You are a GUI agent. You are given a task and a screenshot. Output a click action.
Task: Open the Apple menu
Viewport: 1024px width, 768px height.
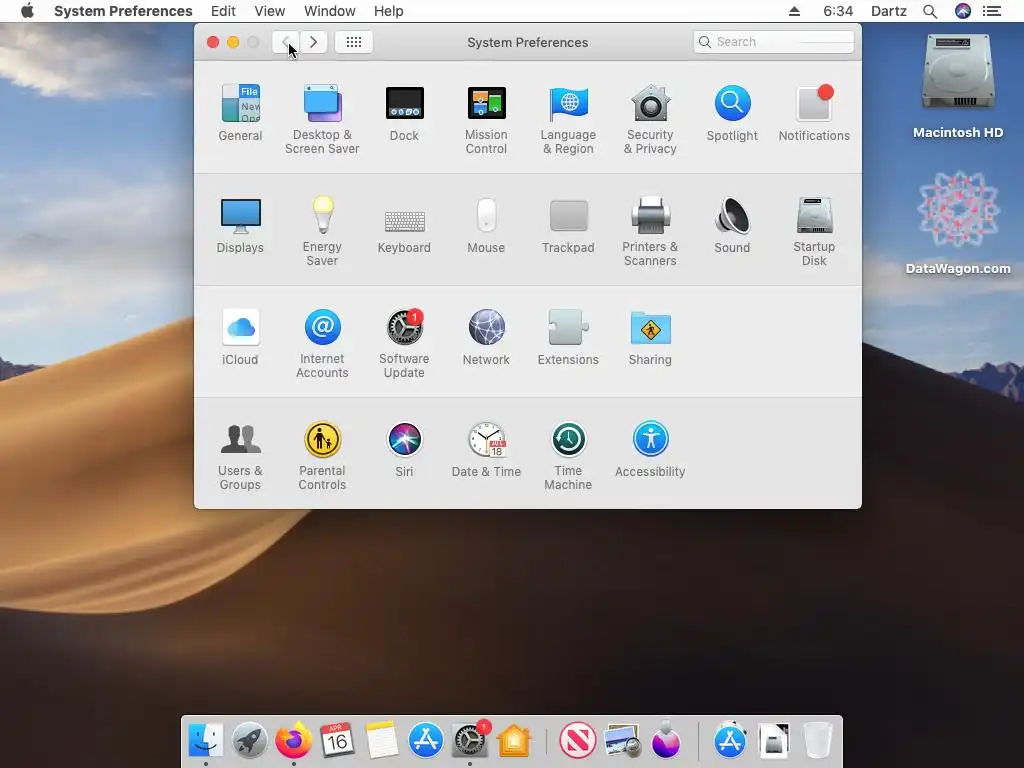pos(27,11)
